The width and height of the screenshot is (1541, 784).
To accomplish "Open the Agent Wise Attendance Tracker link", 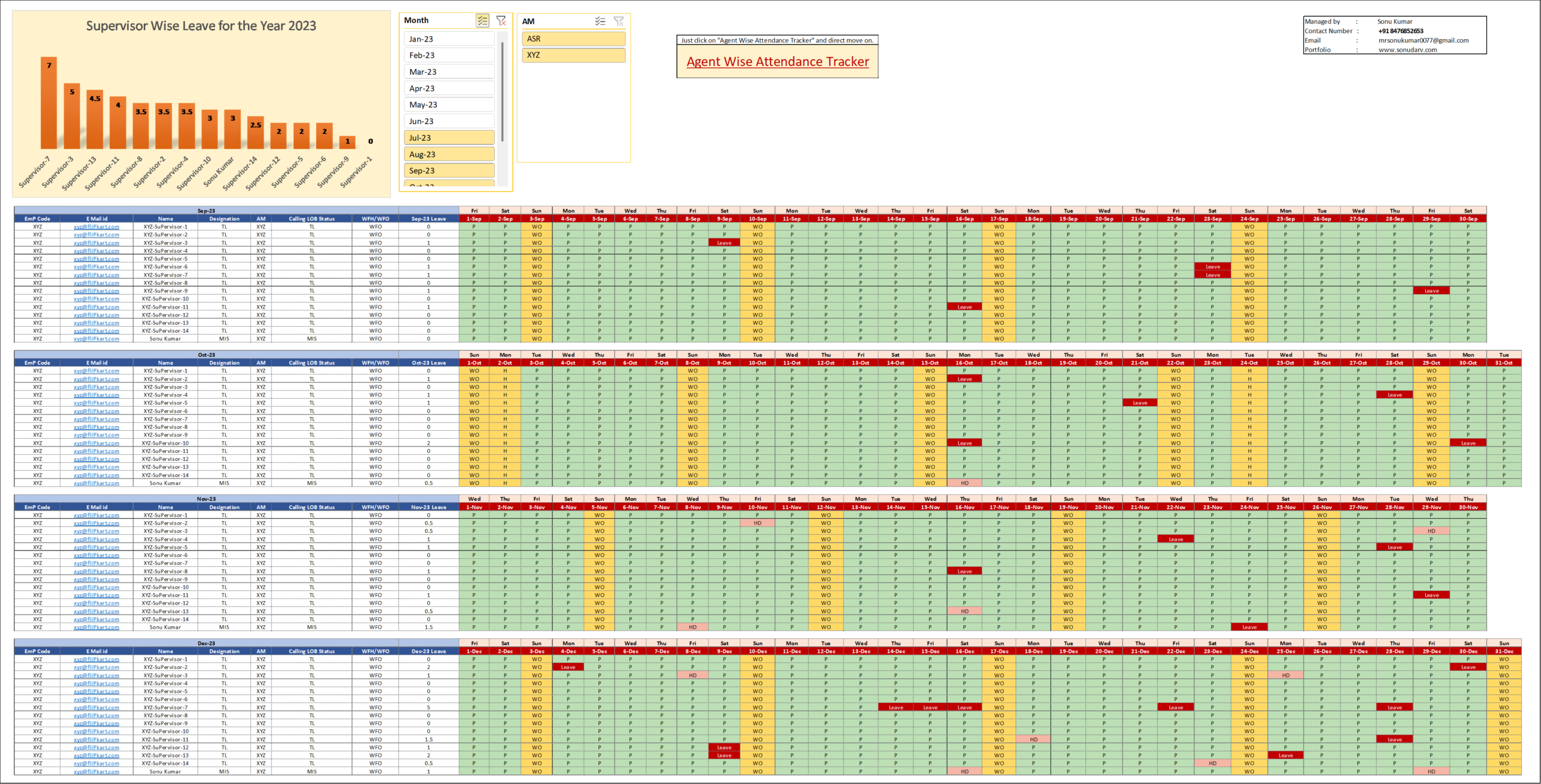I will [x=777, y=62].
